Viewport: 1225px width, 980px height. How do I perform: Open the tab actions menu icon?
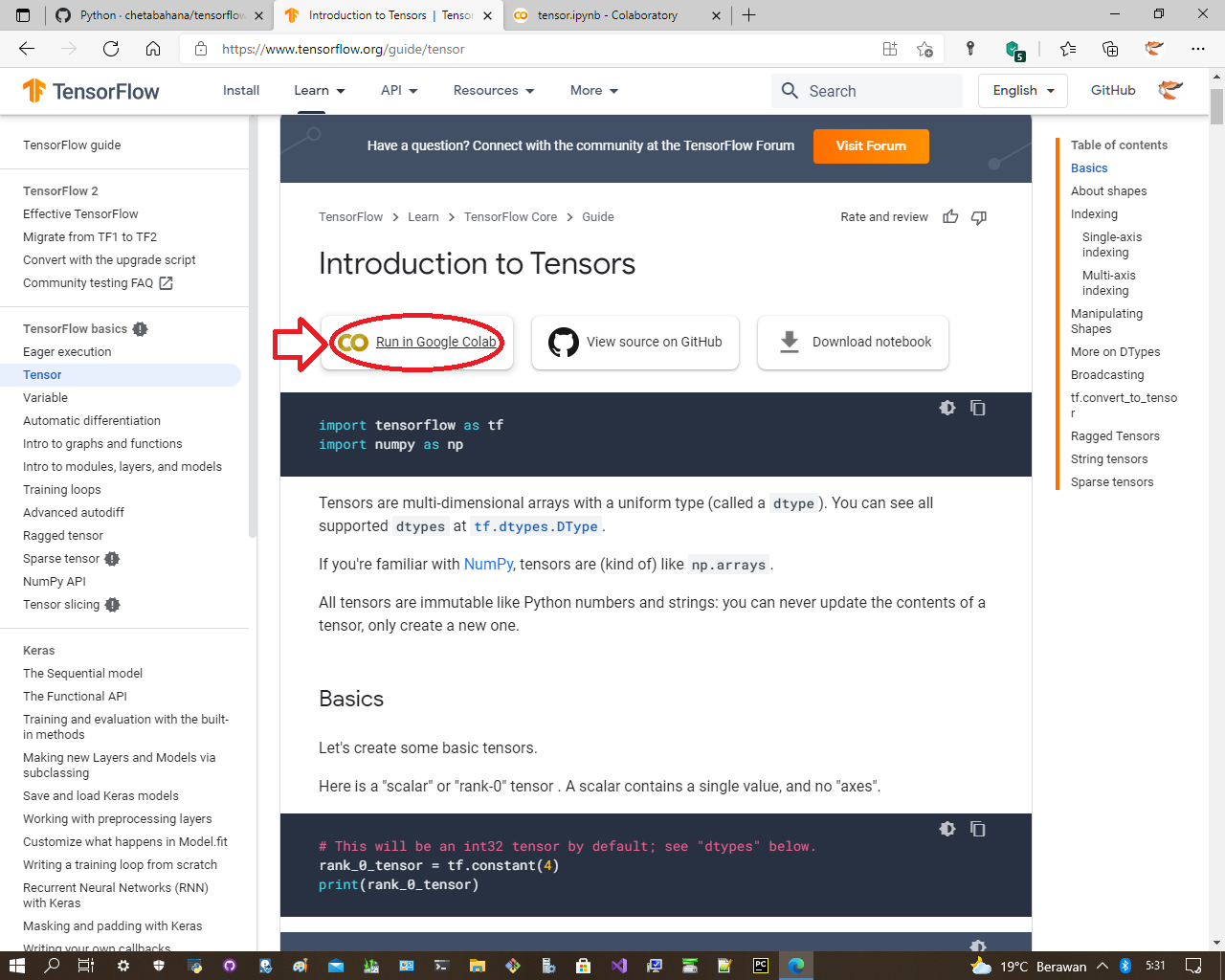click(x=23, y=15)
